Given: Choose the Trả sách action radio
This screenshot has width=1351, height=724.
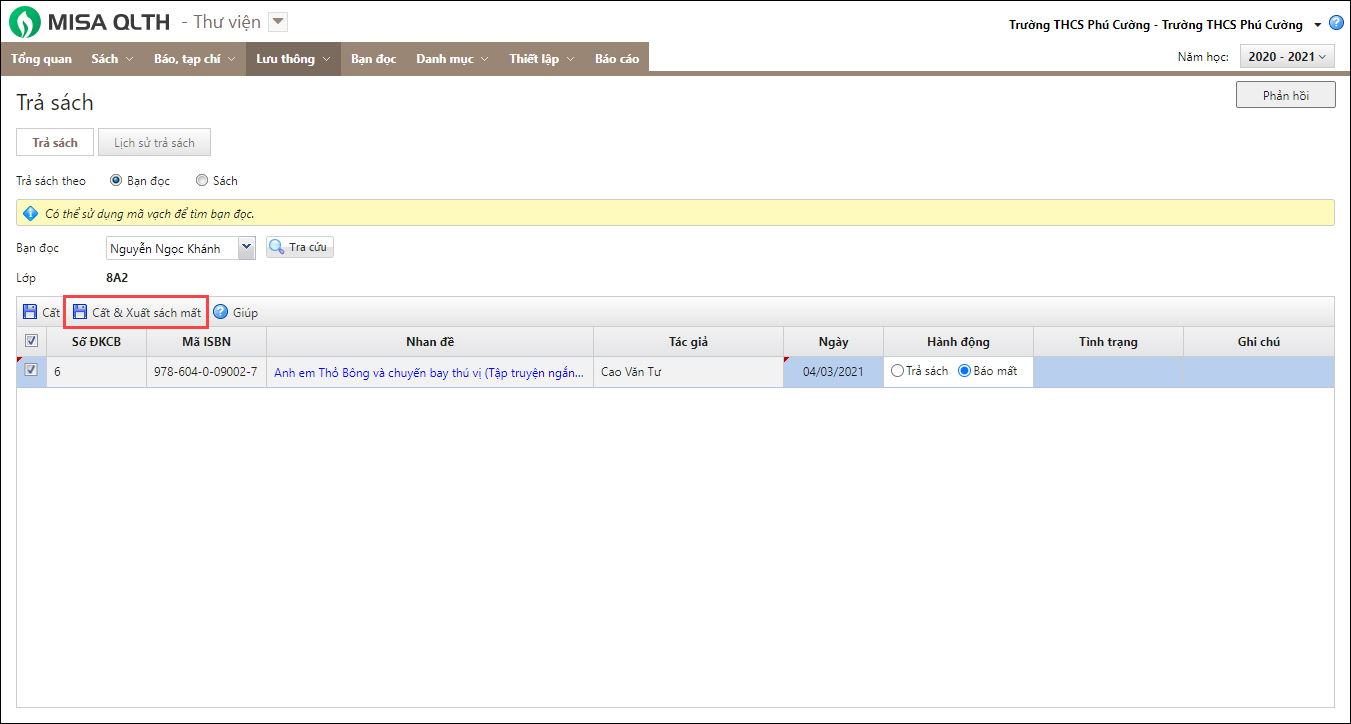Looking at the screenshot, I should 897,371.
